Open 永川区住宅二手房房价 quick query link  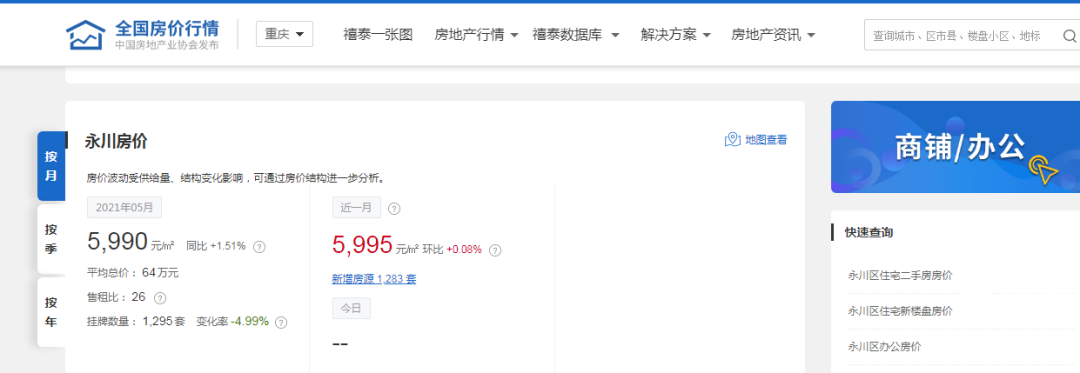(x=900, y=275)
